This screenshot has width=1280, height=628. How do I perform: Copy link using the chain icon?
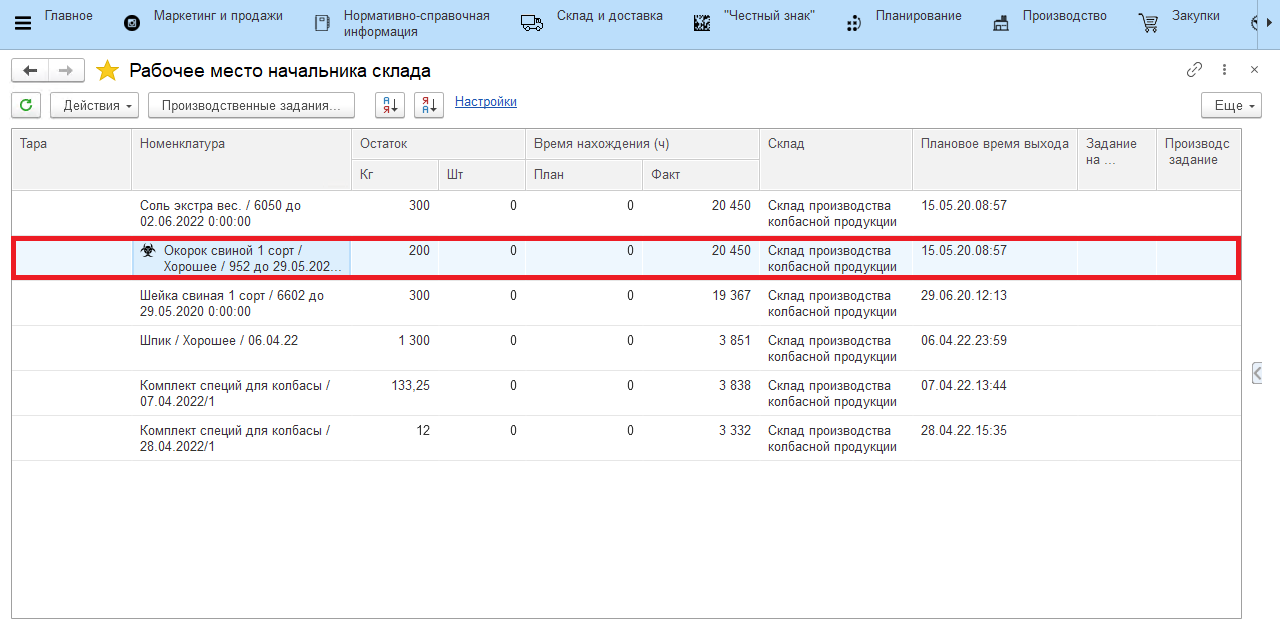(x=1194, y=70)
